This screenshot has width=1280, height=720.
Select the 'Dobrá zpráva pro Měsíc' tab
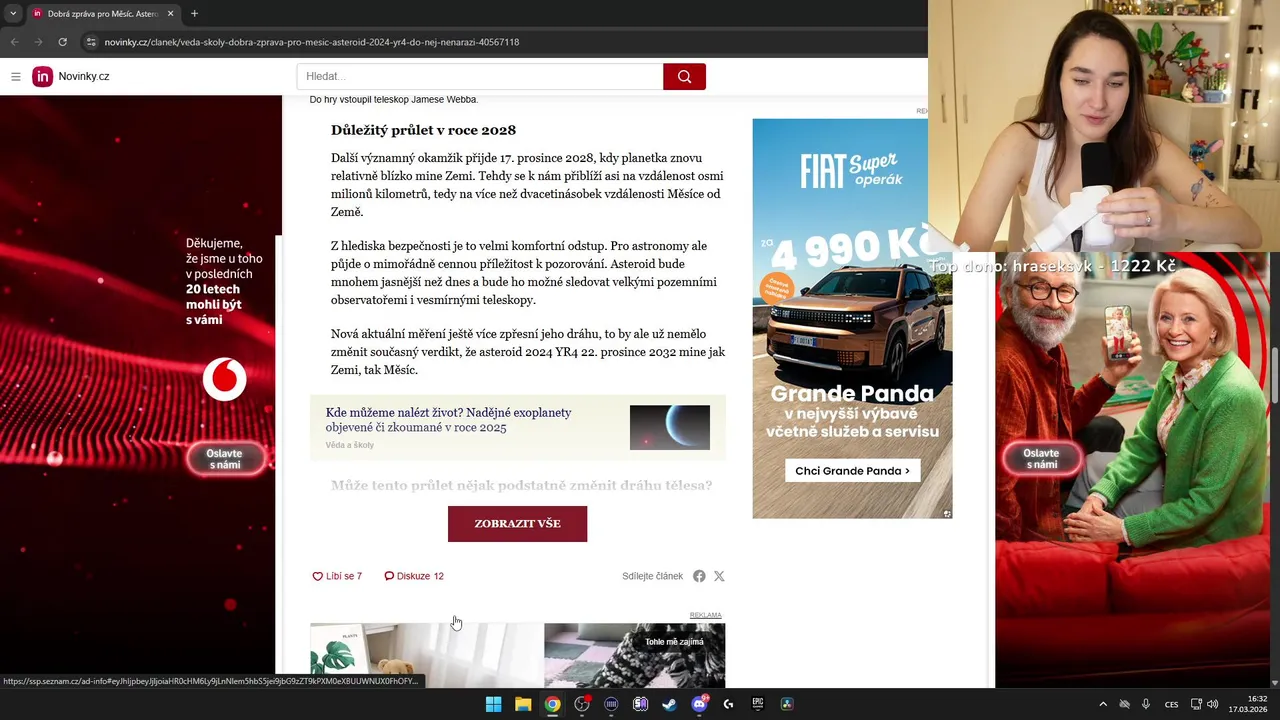[103, 14]
